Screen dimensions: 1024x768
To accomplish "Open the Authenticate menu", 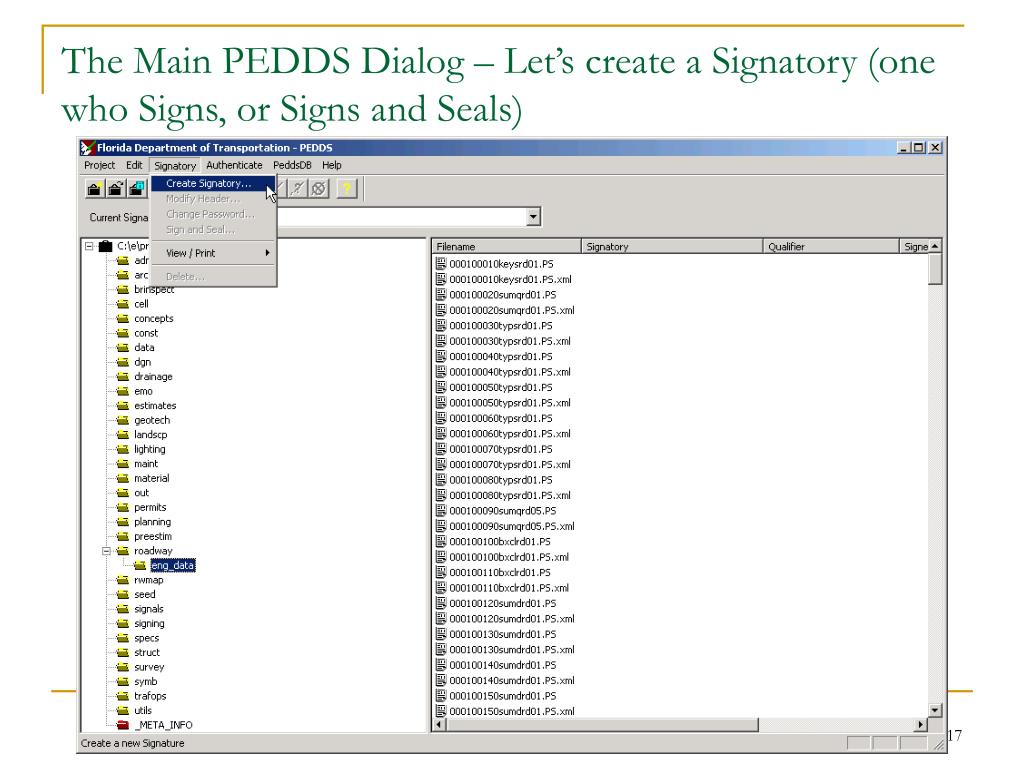I will pyautogui.click(x=234, y=165).
